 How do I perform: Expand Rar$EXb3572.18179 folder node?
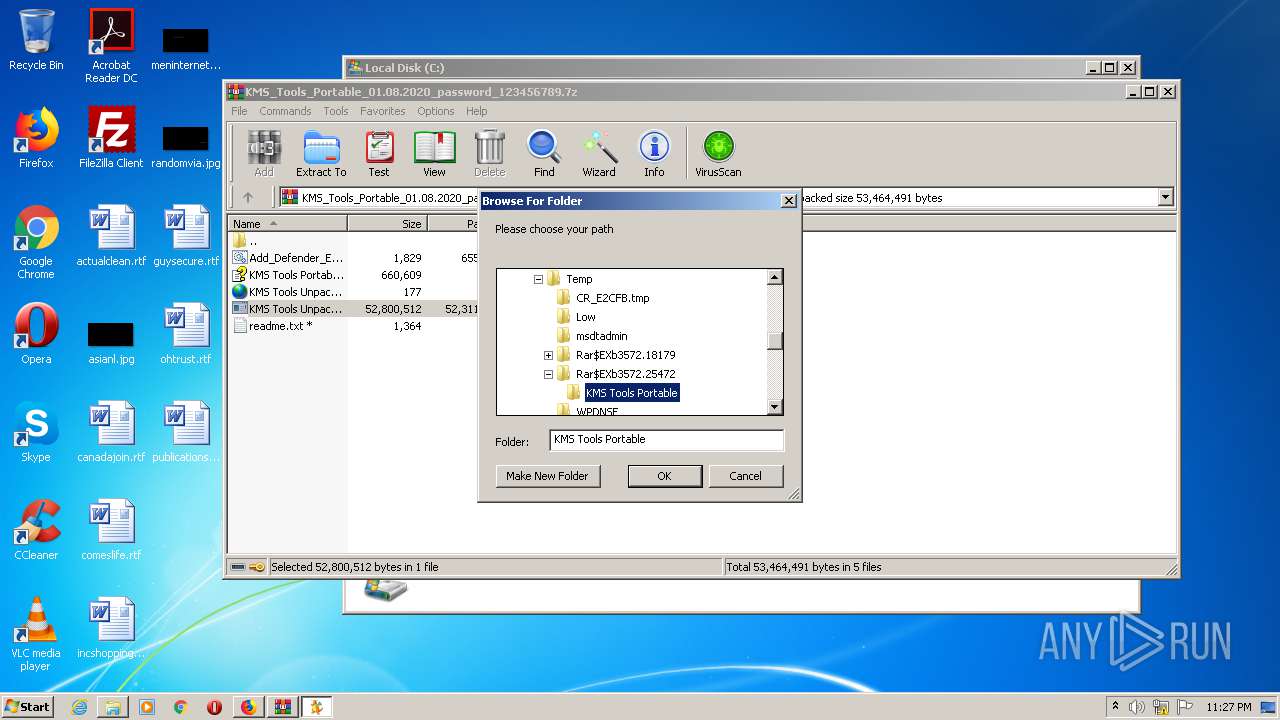point(548,355)
